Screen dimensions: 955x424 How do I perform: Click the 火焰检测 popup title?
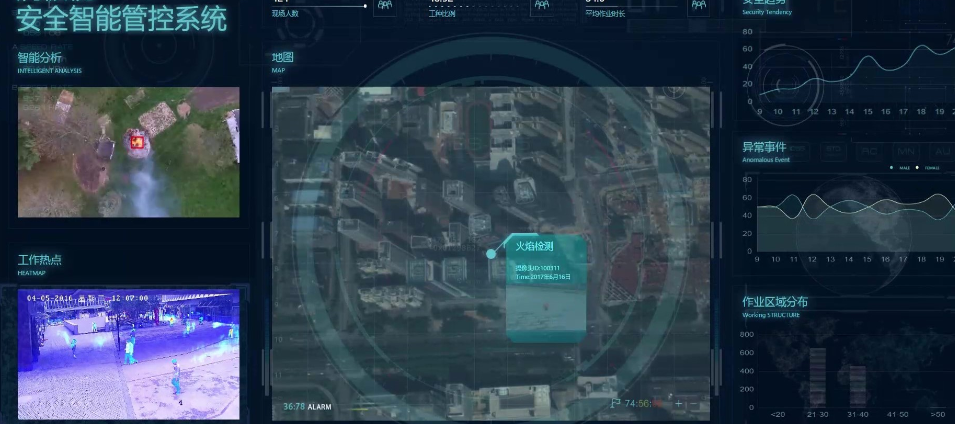534,246
